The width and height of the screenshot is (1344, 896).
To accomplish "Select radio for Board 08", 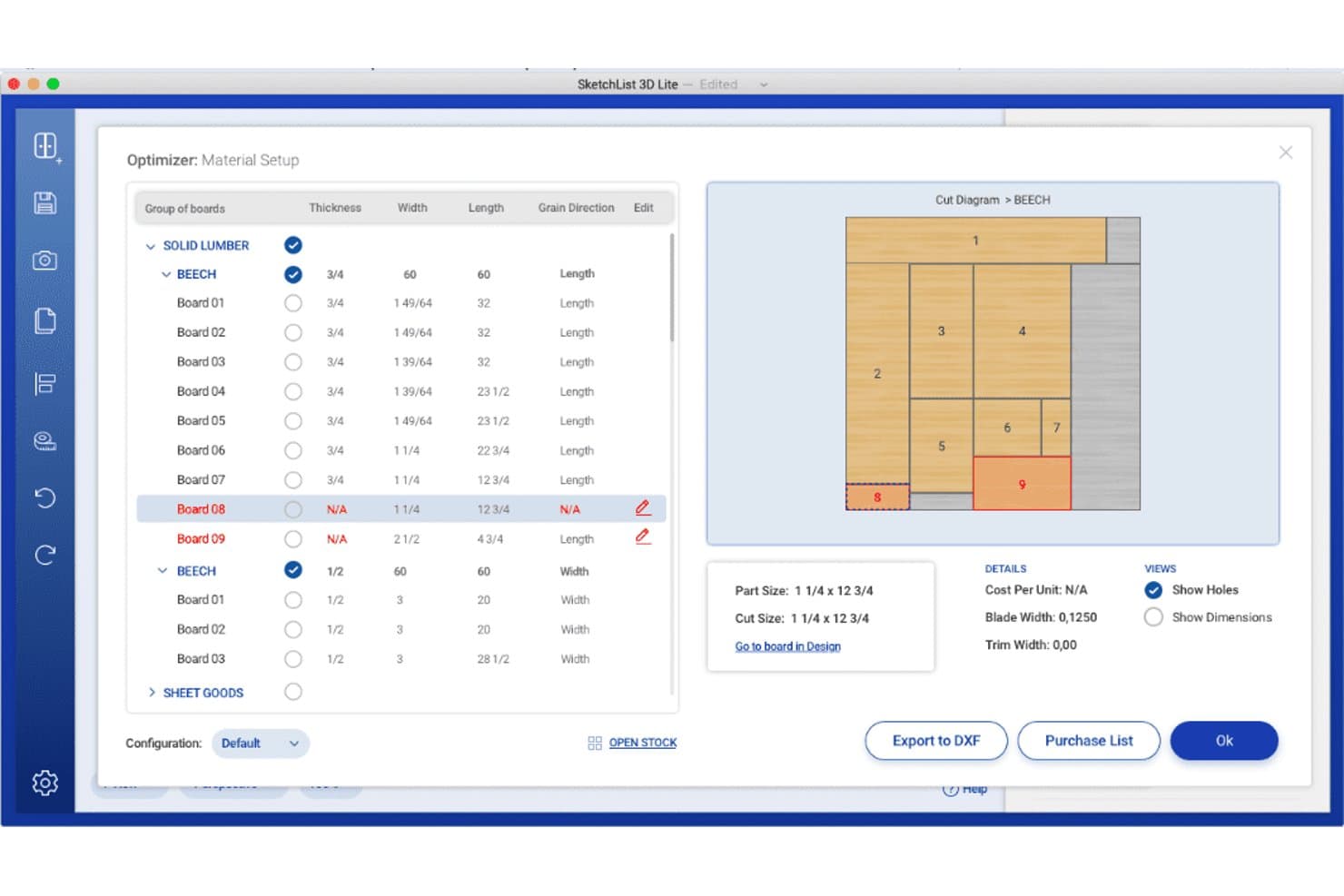I will [x=293, y=509].
